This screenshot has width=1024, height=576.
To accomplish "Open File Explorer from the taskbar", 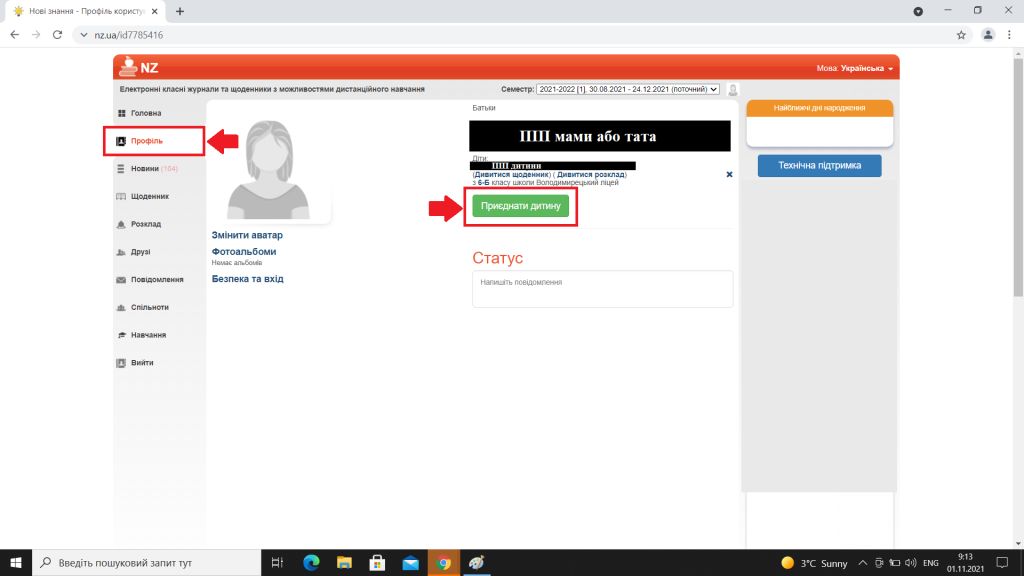I will [344, 563].
